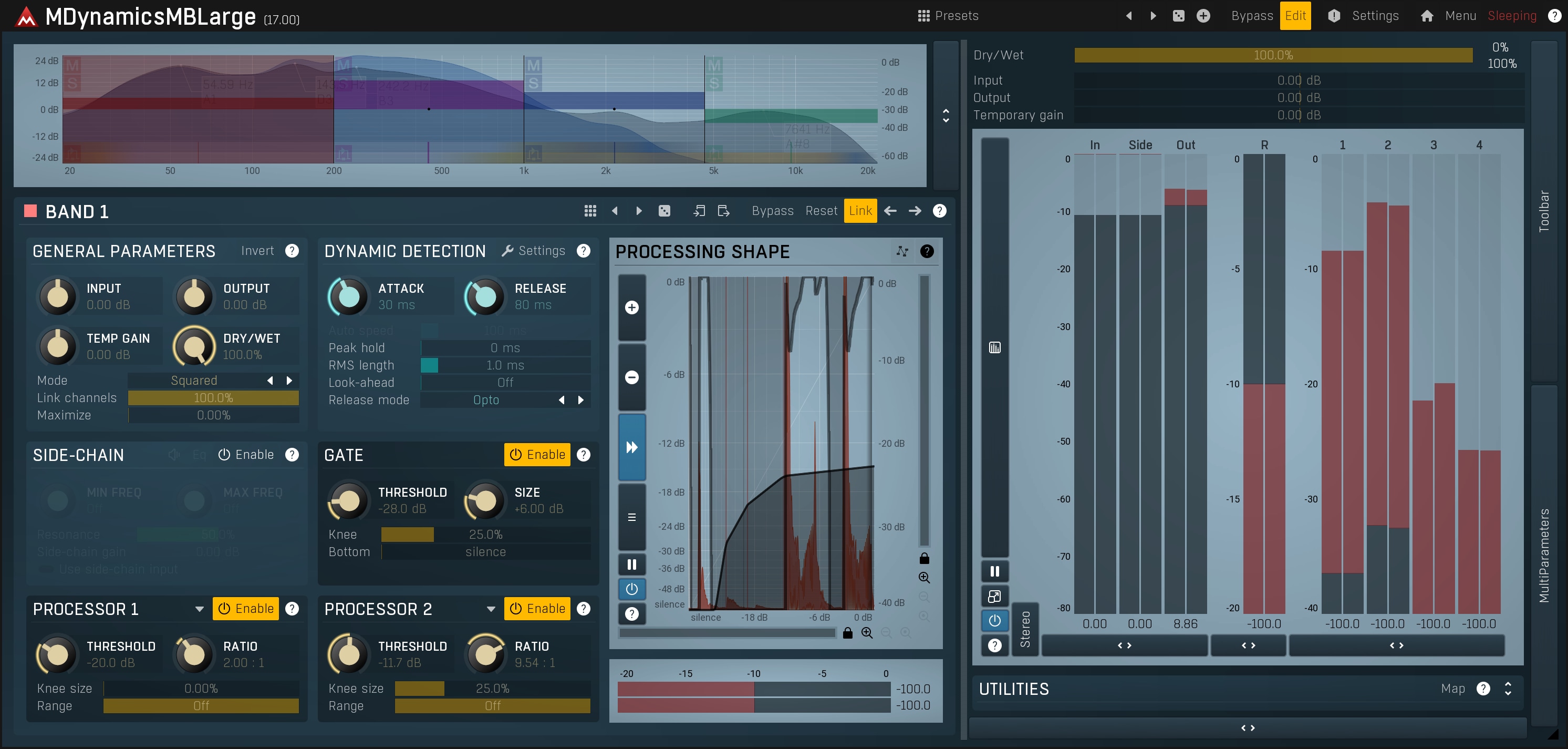This screenshot has height=749, width=1568.
Task: Click the Processing Shape lock icon below graph
Action: 847,633
